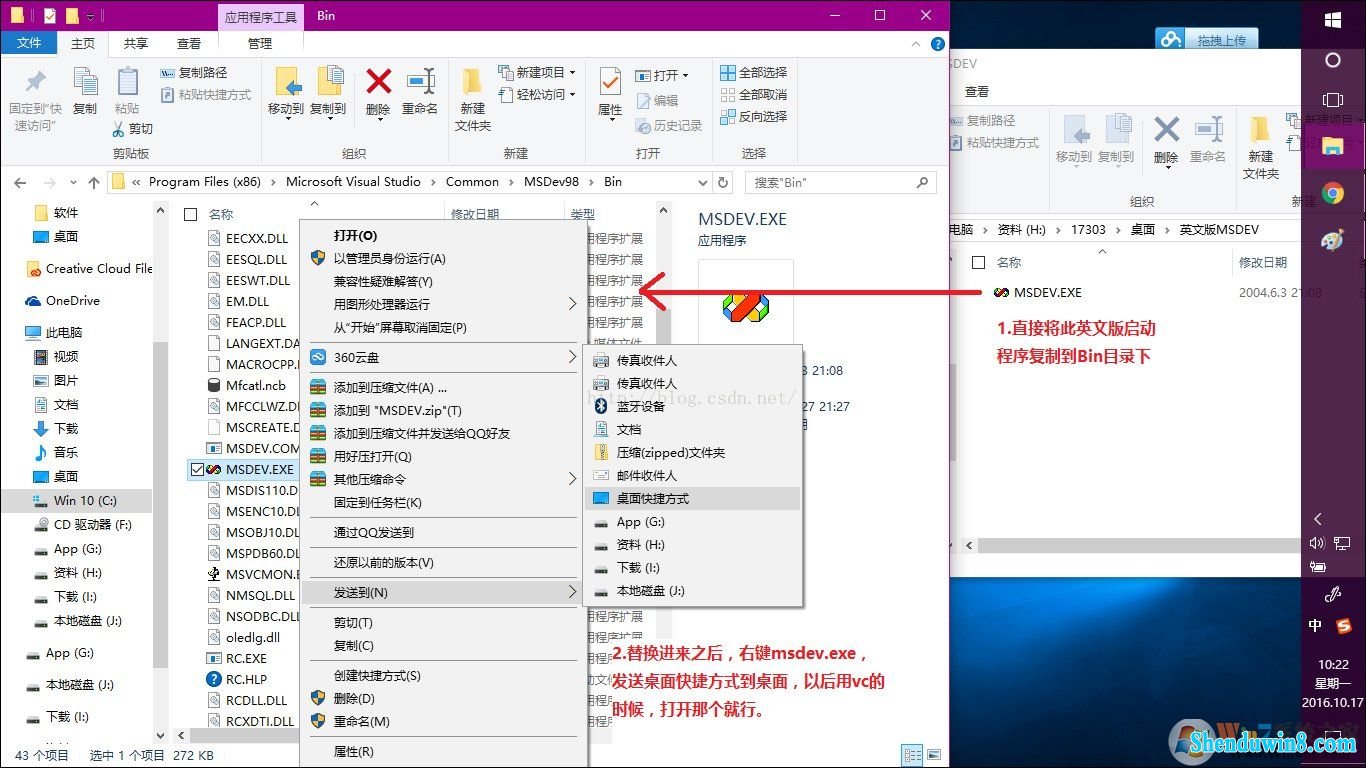Screen dimensions: 1366x768
Task: Click the volume speaker tray icon
Action: [1317, 543]
